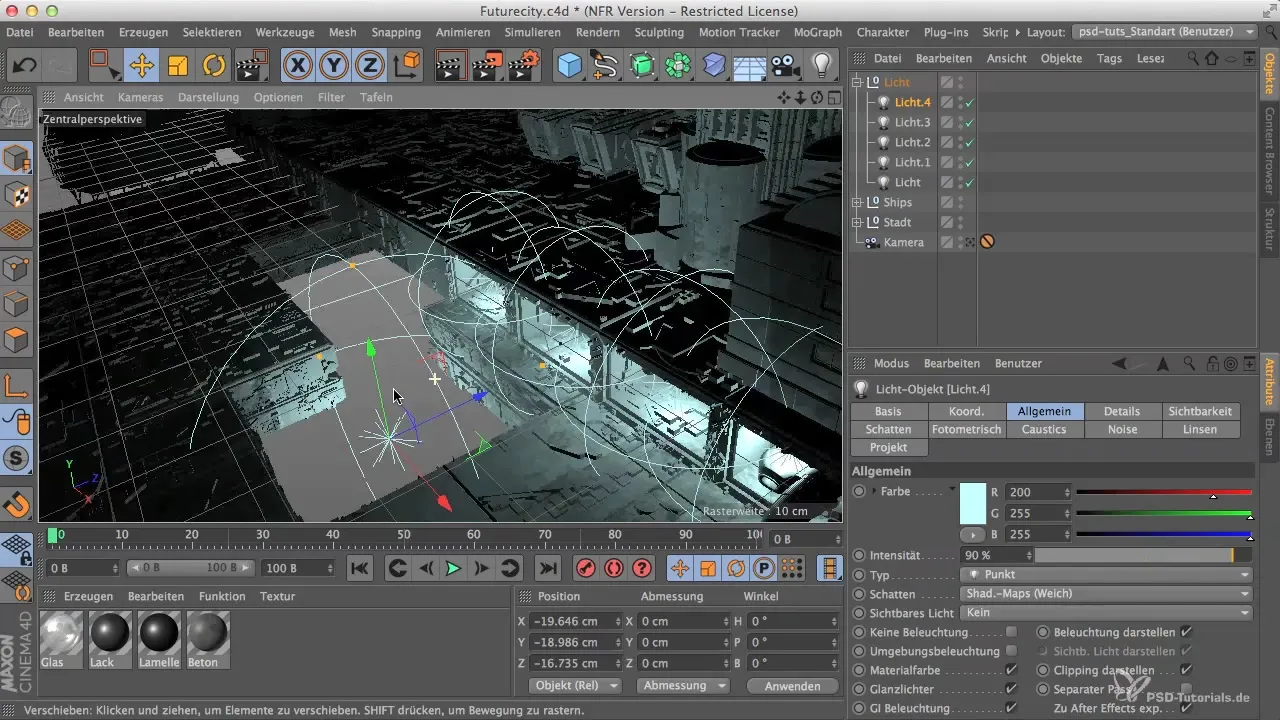This screenshot has height=720, width=1280.
Task: Expand the Stadt object group
Action: click(857, 223)
